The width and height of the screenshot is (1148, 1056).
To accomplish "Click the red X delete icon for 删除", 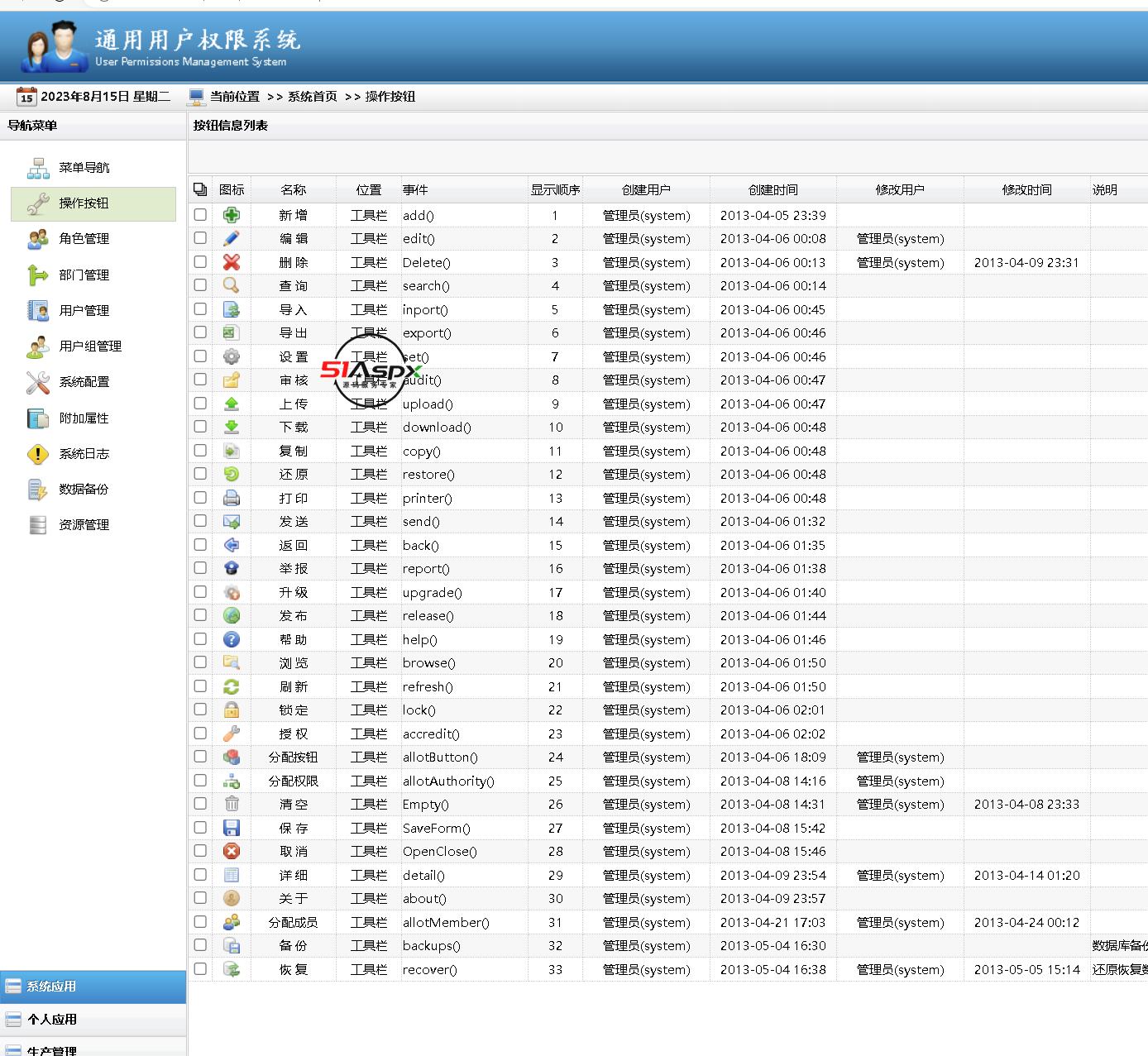I will coord(232,262).
